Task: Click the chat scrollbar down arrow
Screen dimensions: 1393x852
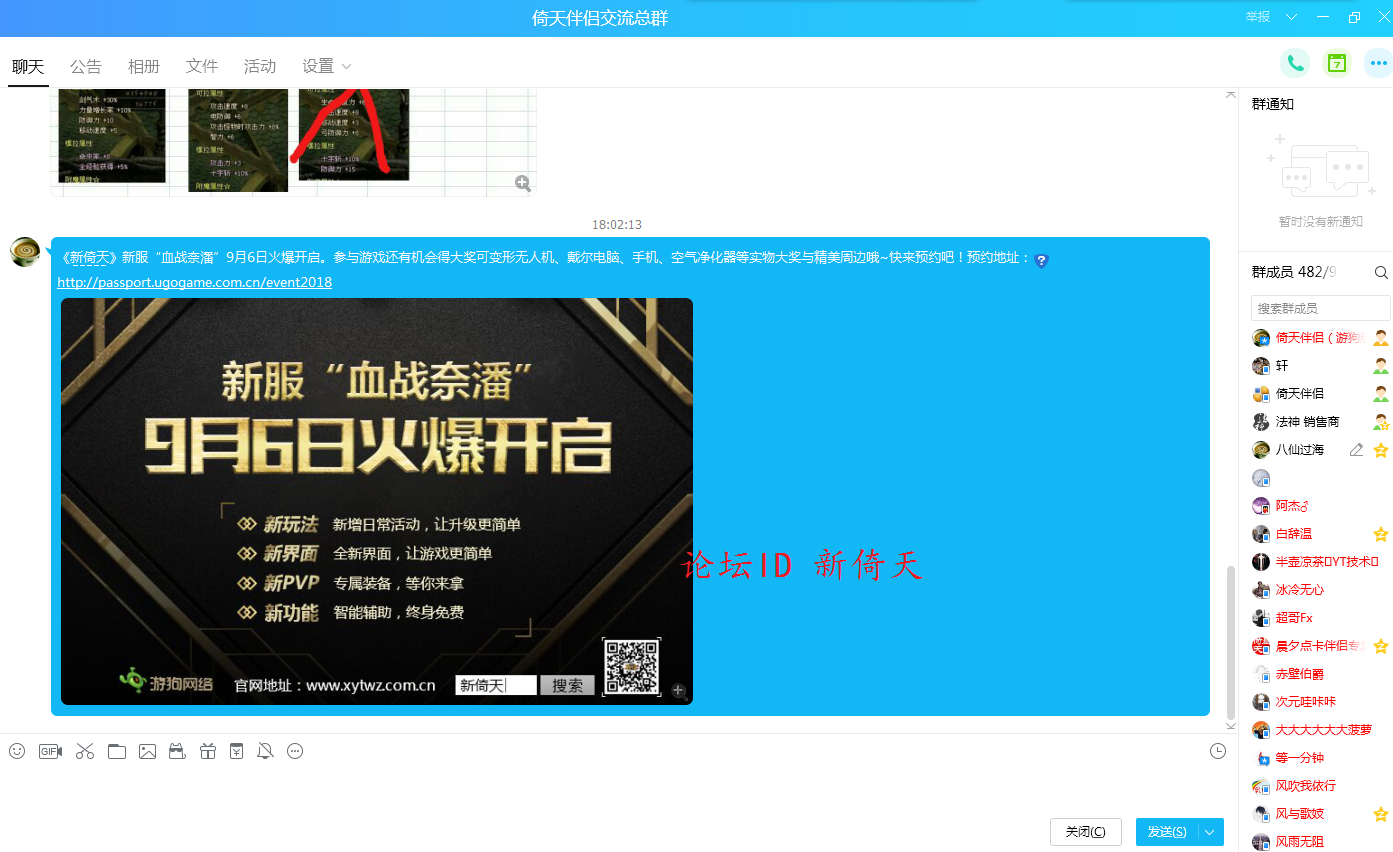Action: [1231, 724]
